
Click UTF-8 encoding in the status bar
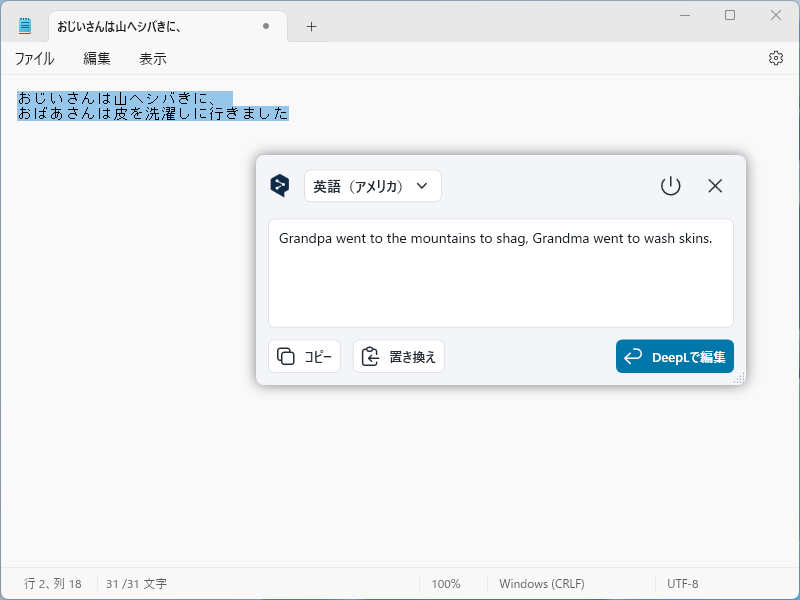pos(682,584)
